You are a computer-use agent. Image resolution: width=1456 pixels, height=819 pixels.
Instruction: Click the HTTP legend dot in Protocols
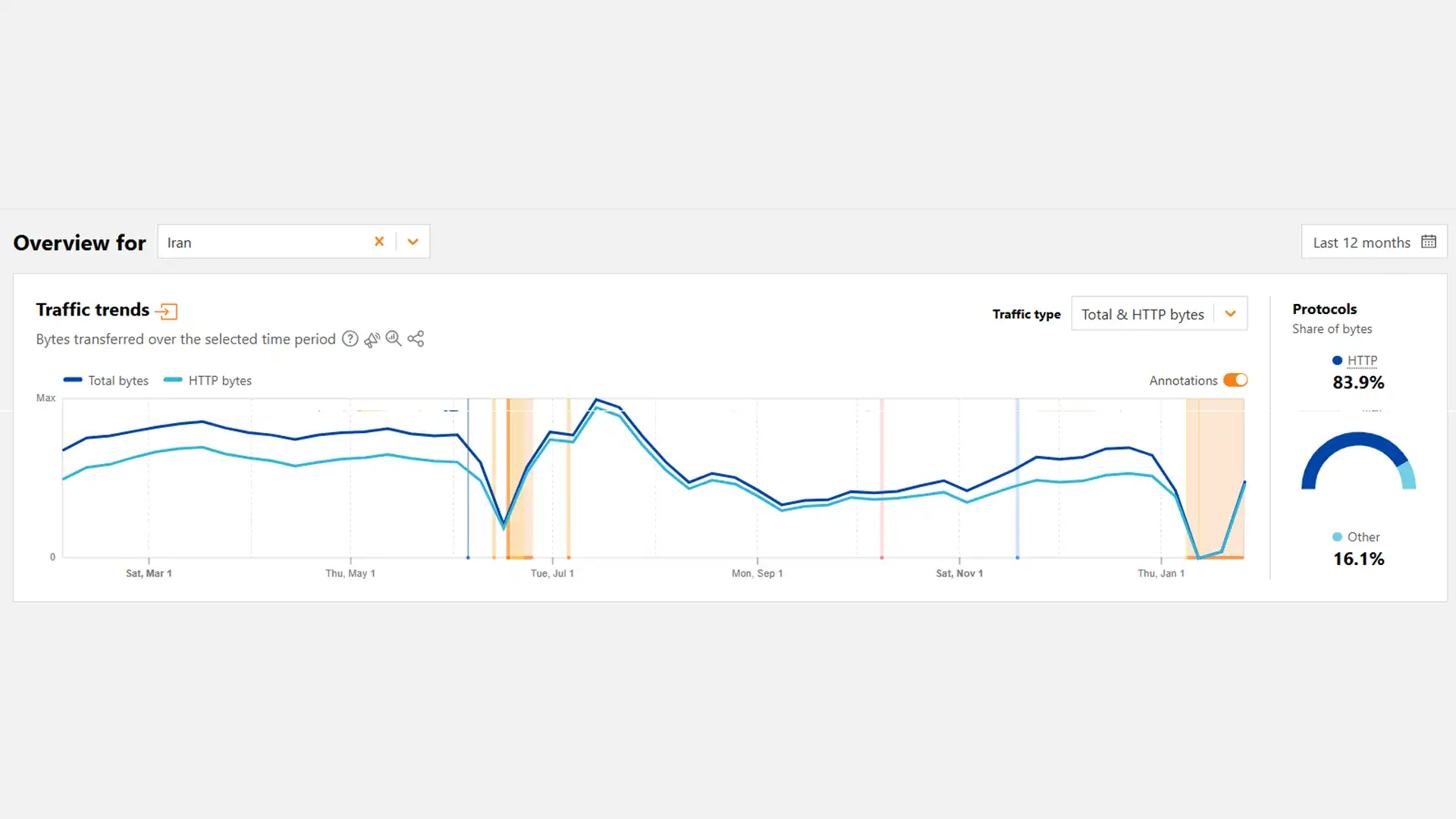click(x=1337, y=361)
